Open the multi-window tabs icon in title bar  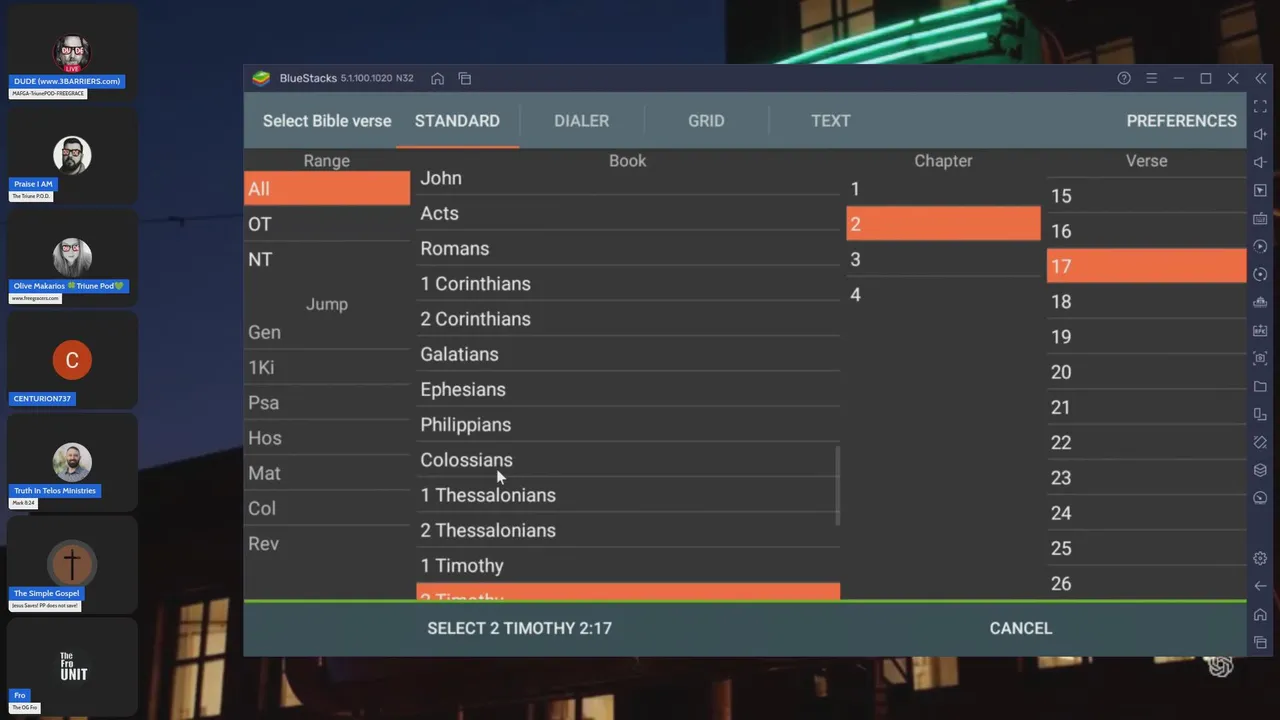(465, 78)
